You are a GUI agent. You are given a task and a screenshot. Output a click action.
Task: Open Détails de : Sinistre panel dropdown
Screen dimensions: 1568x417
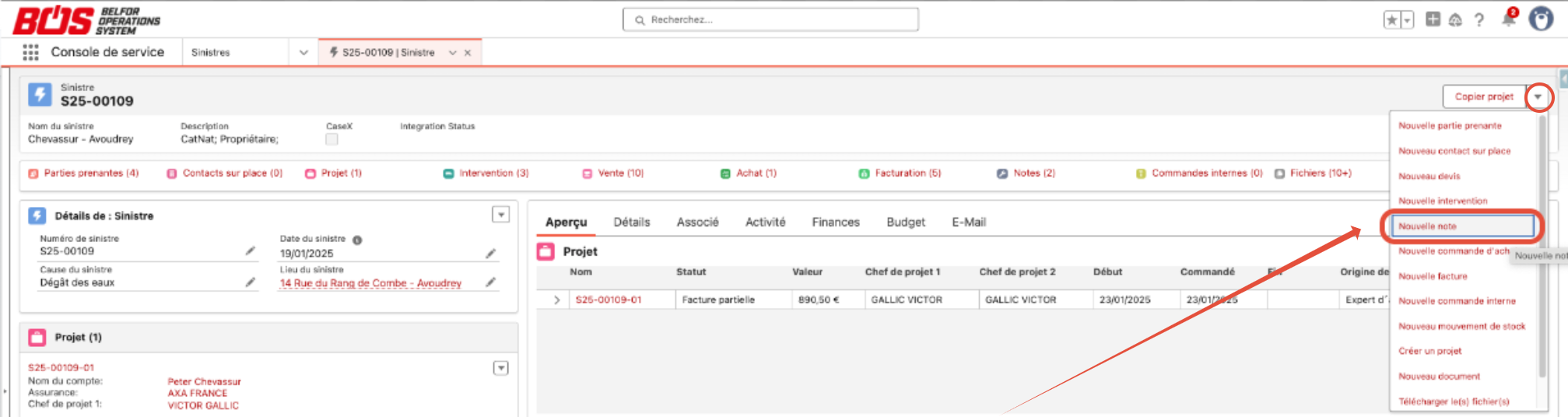point(501,215)
